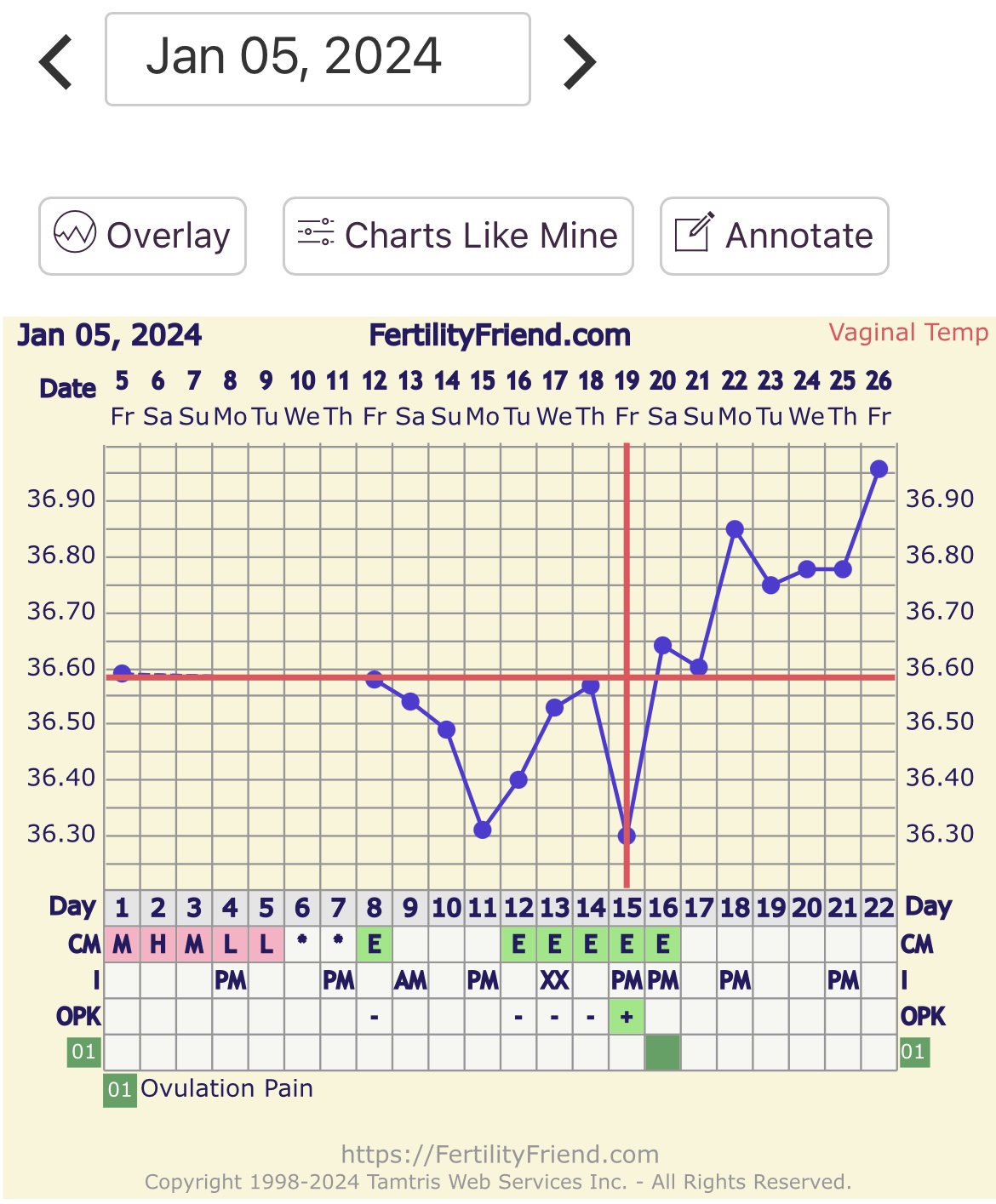Open the FertilityFriend.com URL at bottom
This screenshot has height=1204, width=996.
click(x=500, y=1154)
